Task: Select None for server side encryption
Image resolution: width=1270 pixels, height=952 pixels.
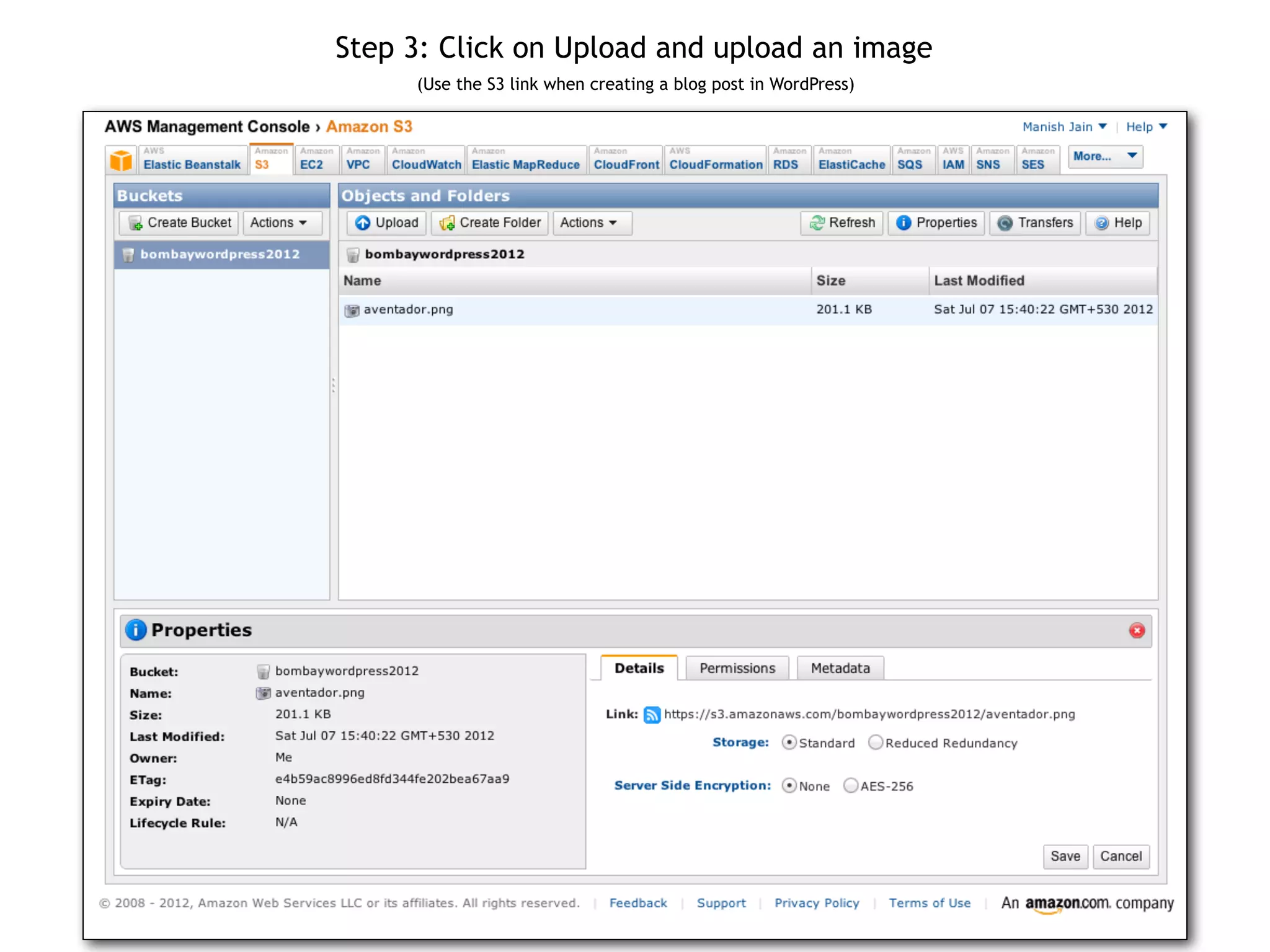Action: point(789,786)
